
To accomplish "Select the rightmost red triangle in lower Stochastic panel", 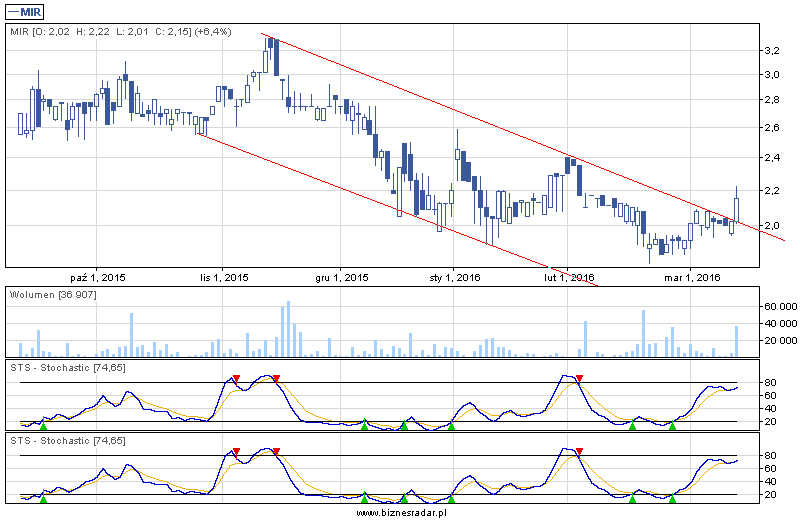I will (x=579, y=452).
